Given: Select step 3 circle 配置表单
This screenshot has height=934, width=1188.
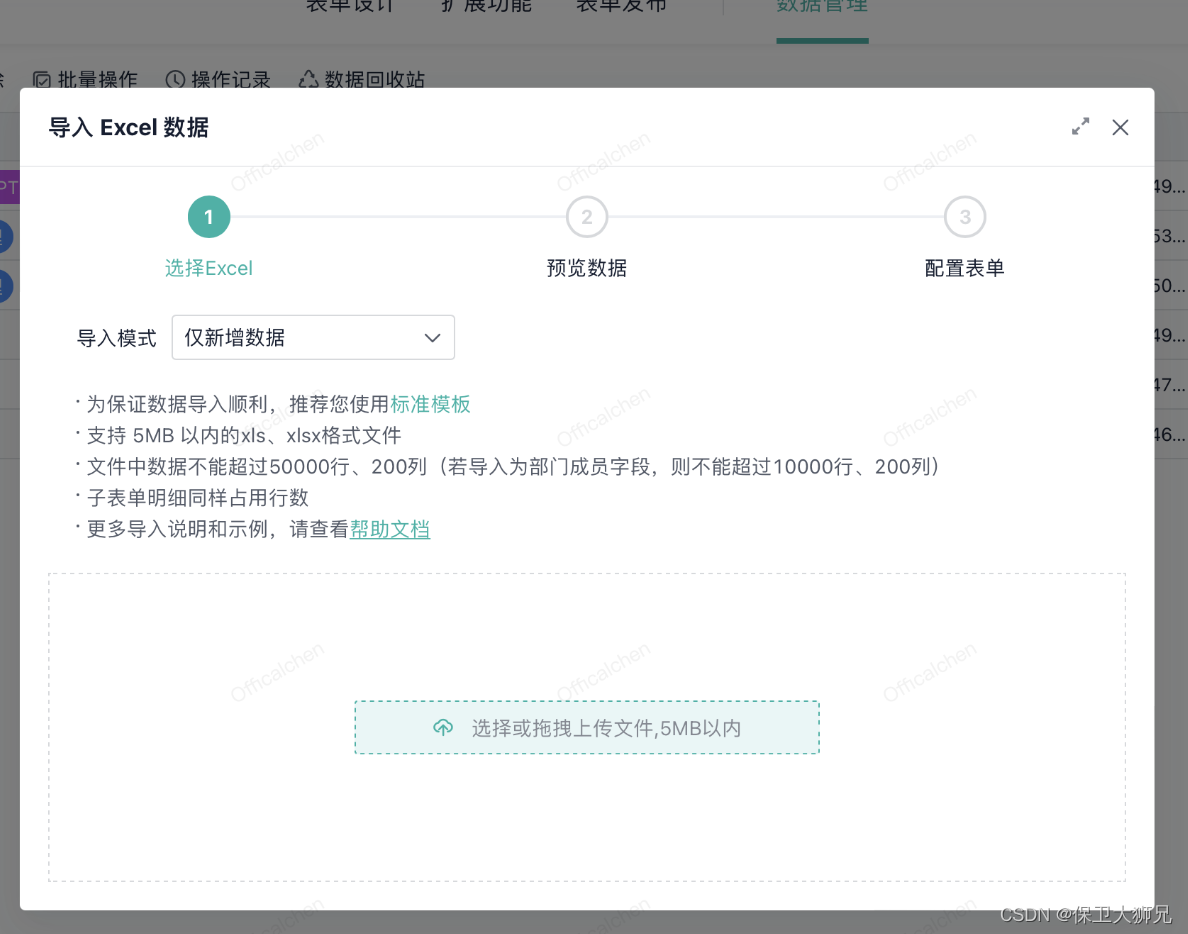Looking at the screenshot, I should click(964, 217).
